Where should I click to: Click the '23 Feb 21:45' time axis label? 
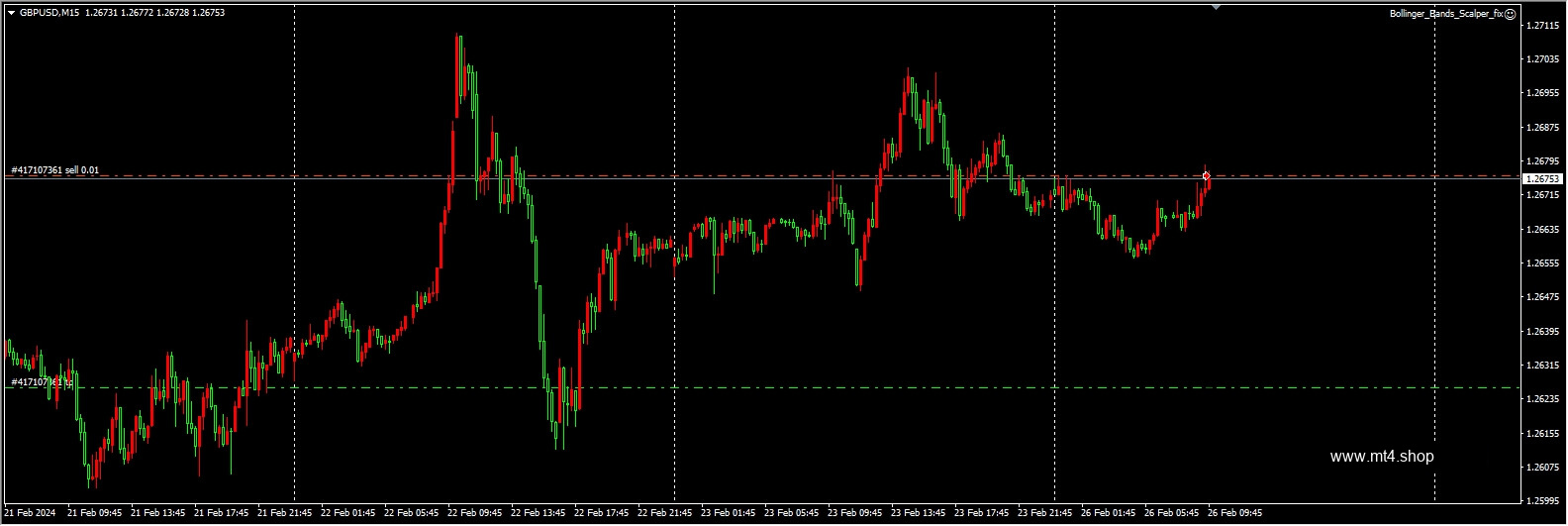1044,513
